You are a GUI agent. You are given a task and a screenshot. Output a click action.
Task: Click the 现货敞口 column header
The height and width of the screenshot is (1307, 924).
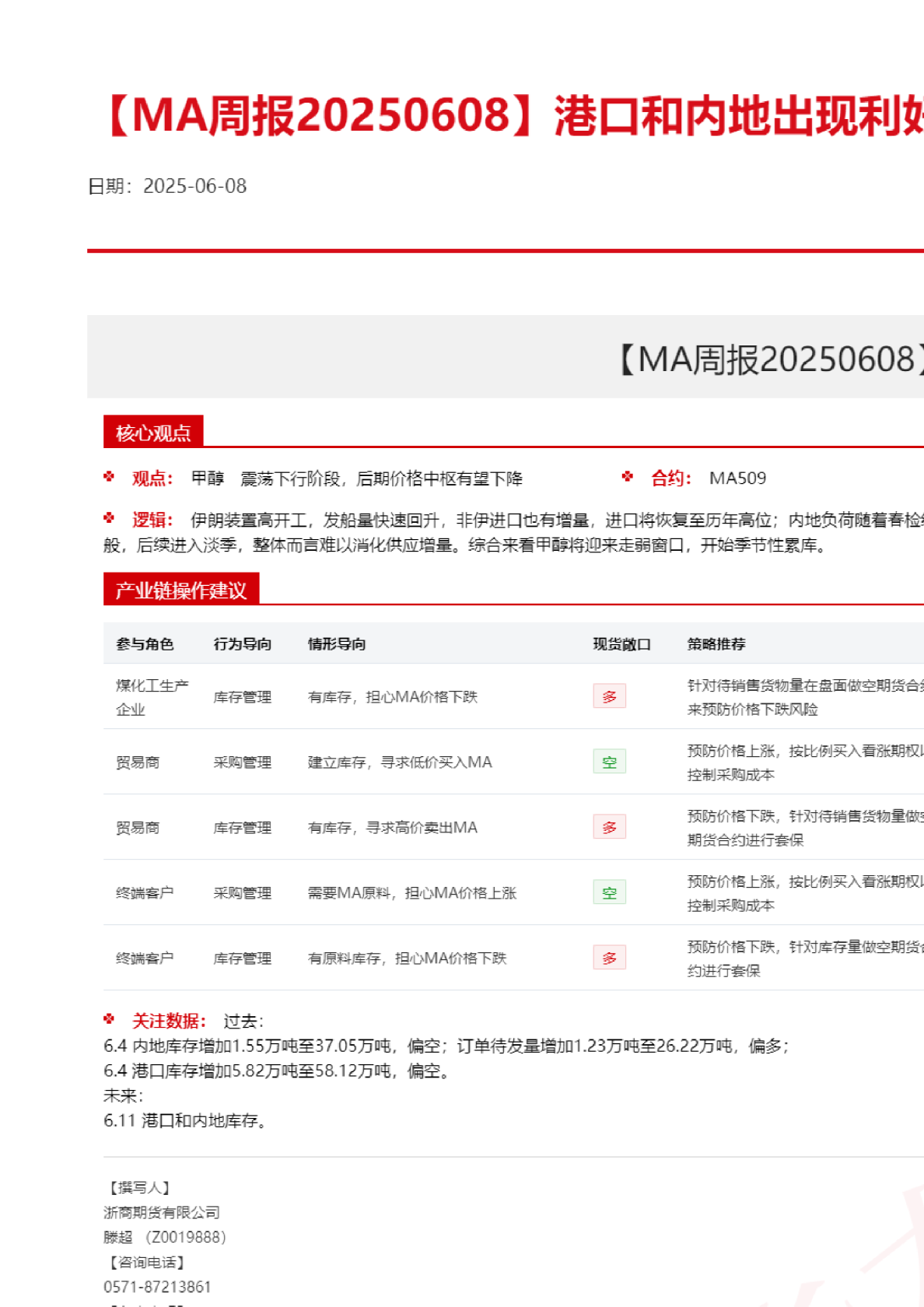click(x=621, y=644)
